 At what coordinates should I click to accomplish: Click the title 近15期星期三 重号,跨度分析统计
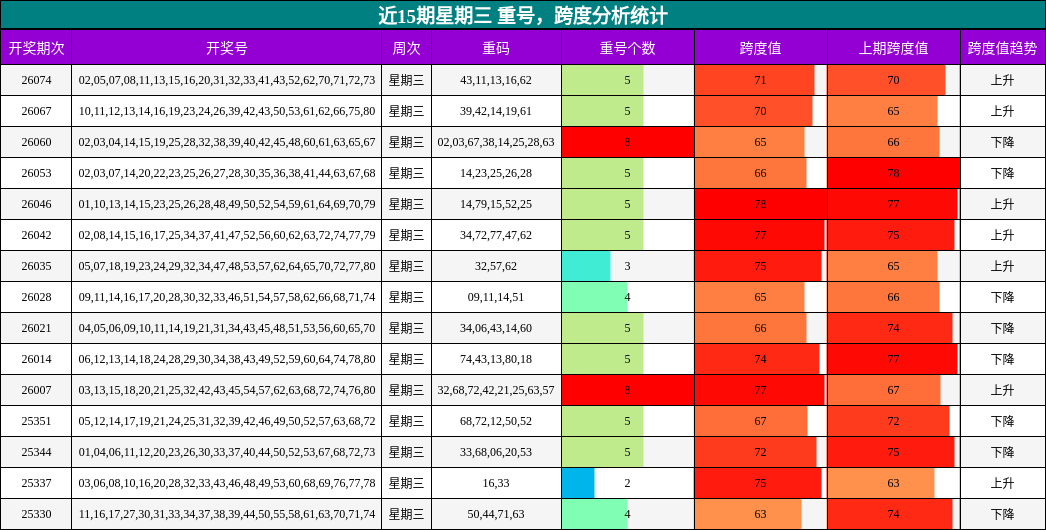(x=523, y=15)
